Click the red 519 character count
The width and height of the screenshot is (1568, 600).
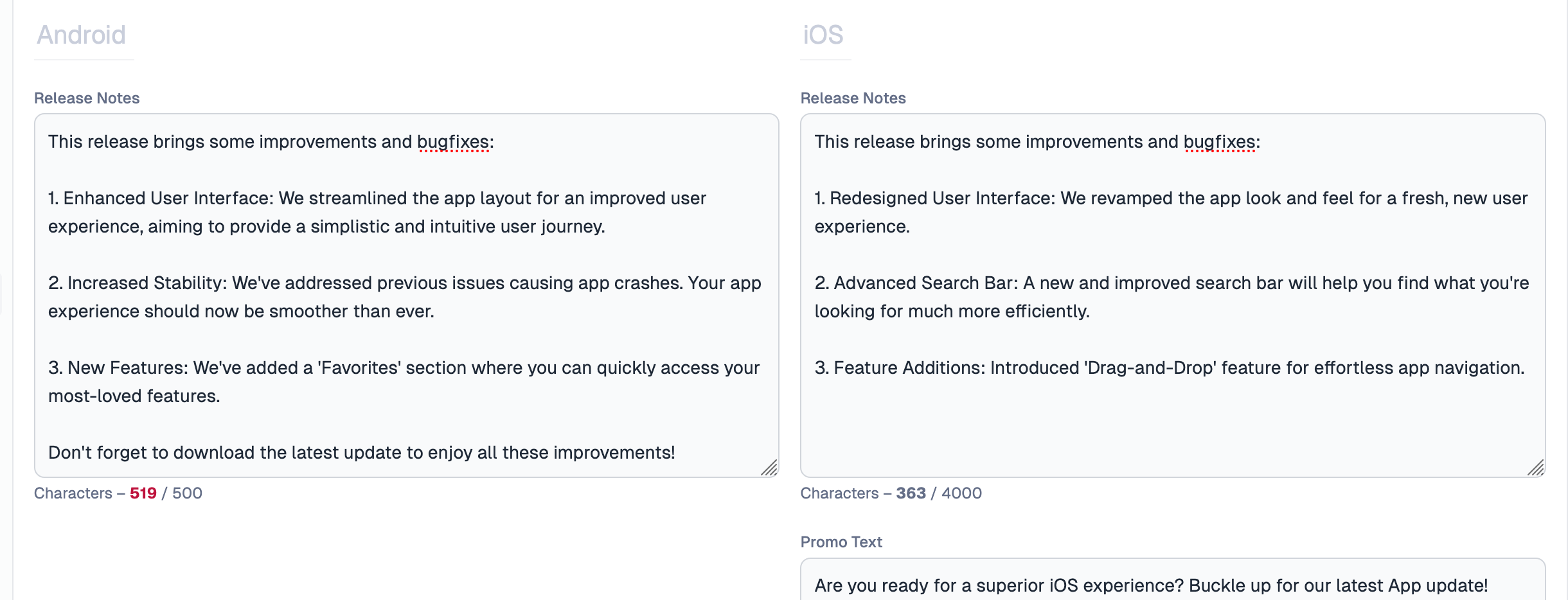click(x=143, y=493)
